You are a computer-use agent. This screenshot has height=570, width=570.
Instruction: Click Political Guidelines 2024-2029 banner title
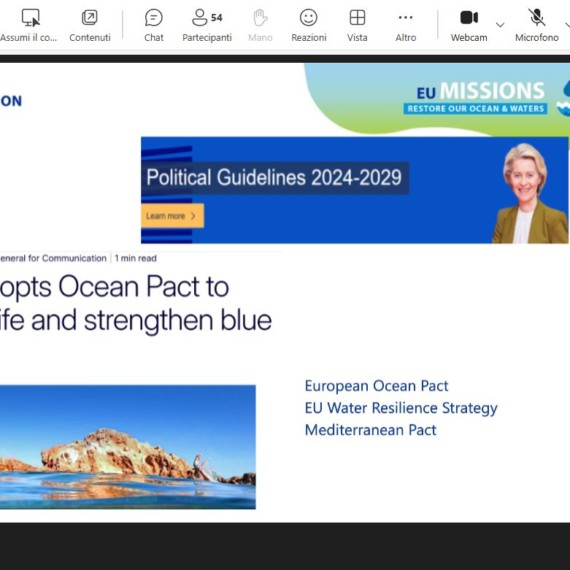(274, 177)
